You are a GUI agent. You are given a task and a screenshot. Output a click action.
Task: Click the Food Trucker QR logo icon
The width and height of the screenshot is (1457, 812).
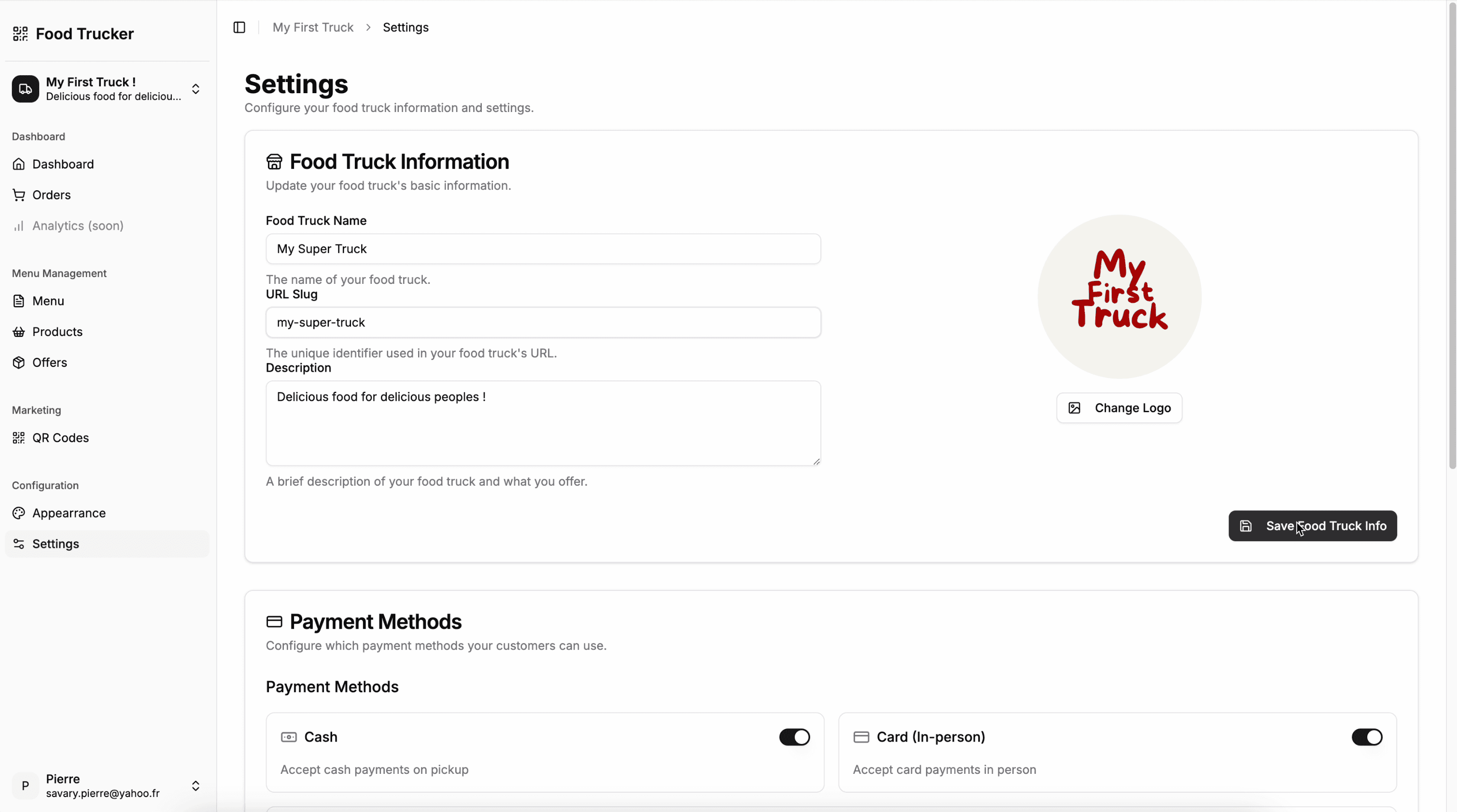(x=20, y=34)
